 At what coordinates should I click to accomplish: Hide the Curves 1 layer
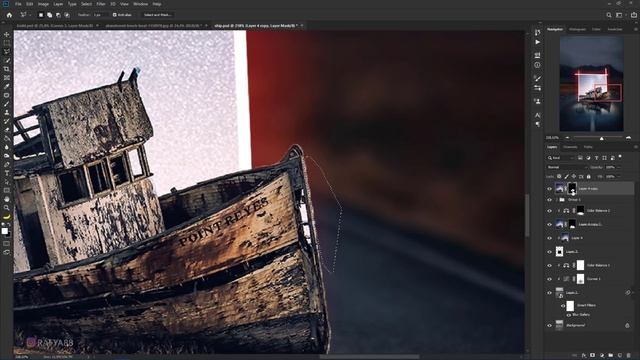click(x=549, y=279)
